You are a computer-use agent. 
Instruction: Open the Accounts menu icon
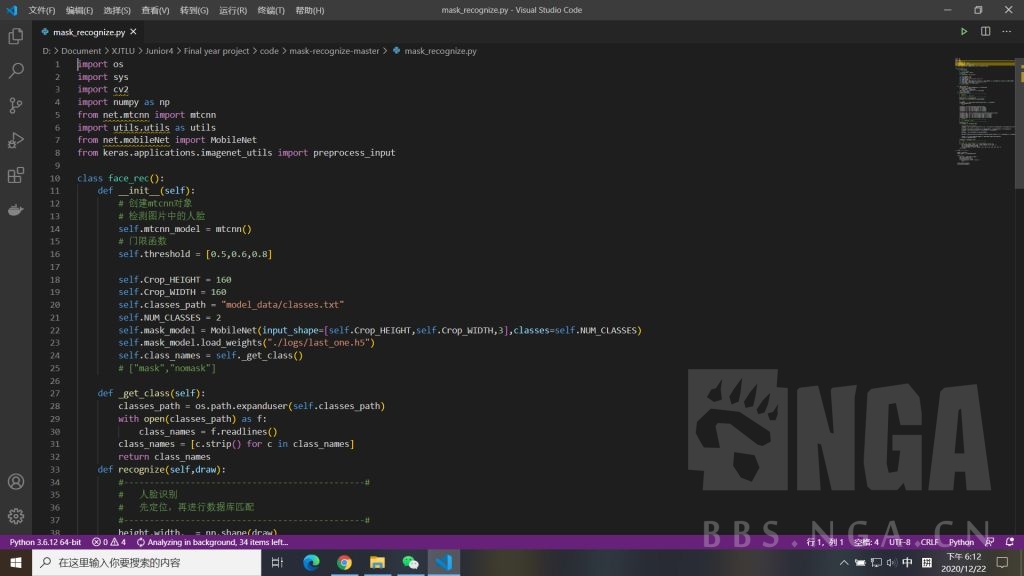(x=16, y=481)
